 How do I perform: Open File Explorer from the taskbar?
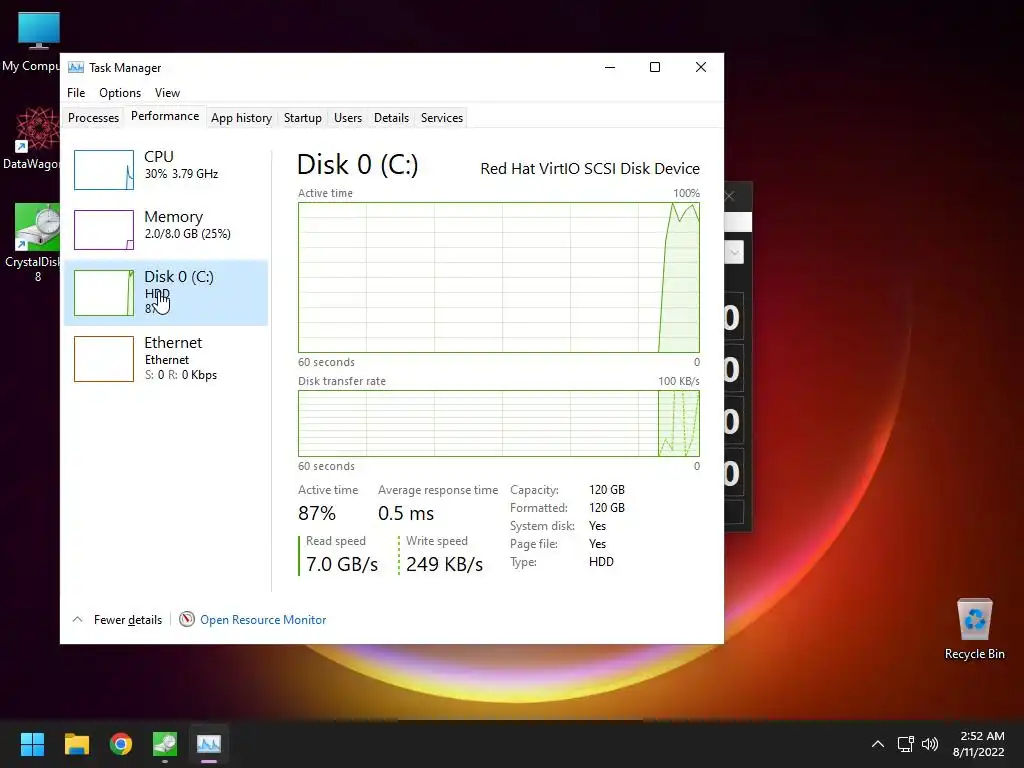pos(76,744)
